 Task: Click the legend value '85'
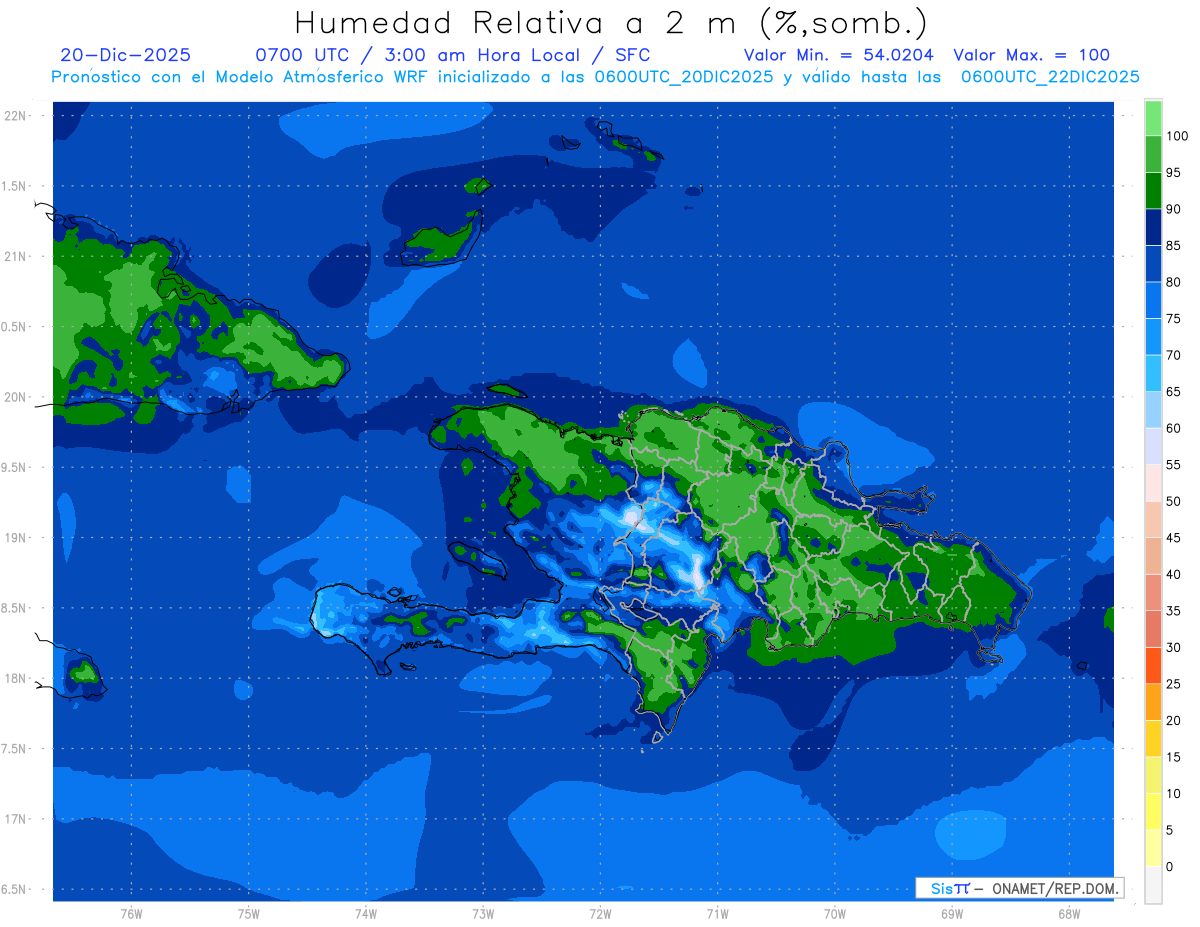point(1173,245)
